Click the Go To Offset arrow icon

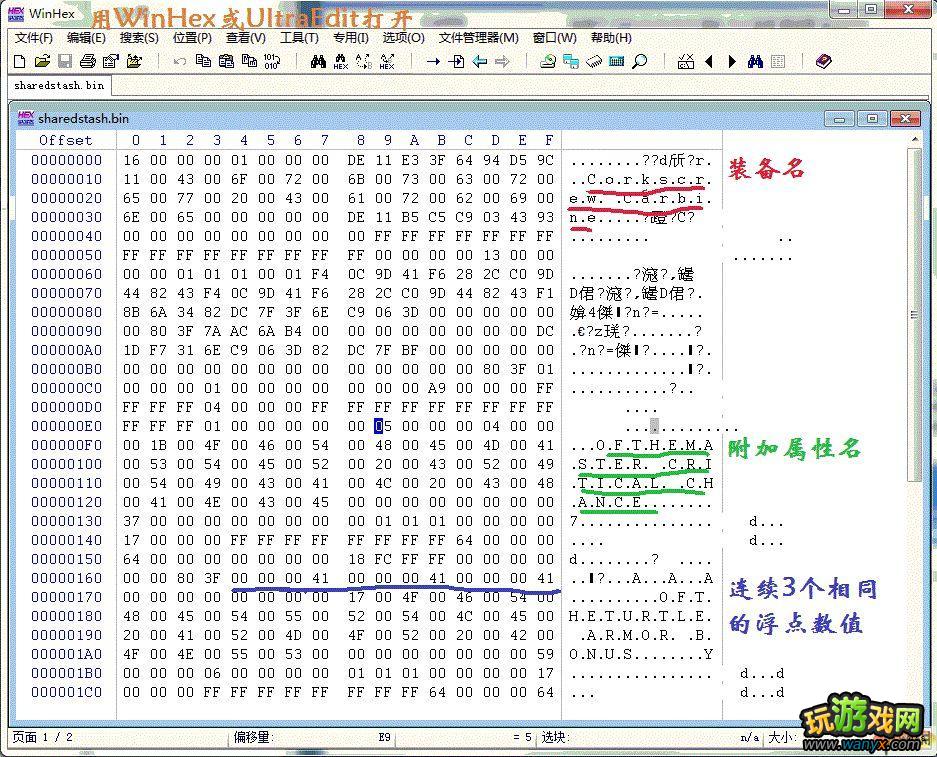pyautogui.click(x=433, y=61)
